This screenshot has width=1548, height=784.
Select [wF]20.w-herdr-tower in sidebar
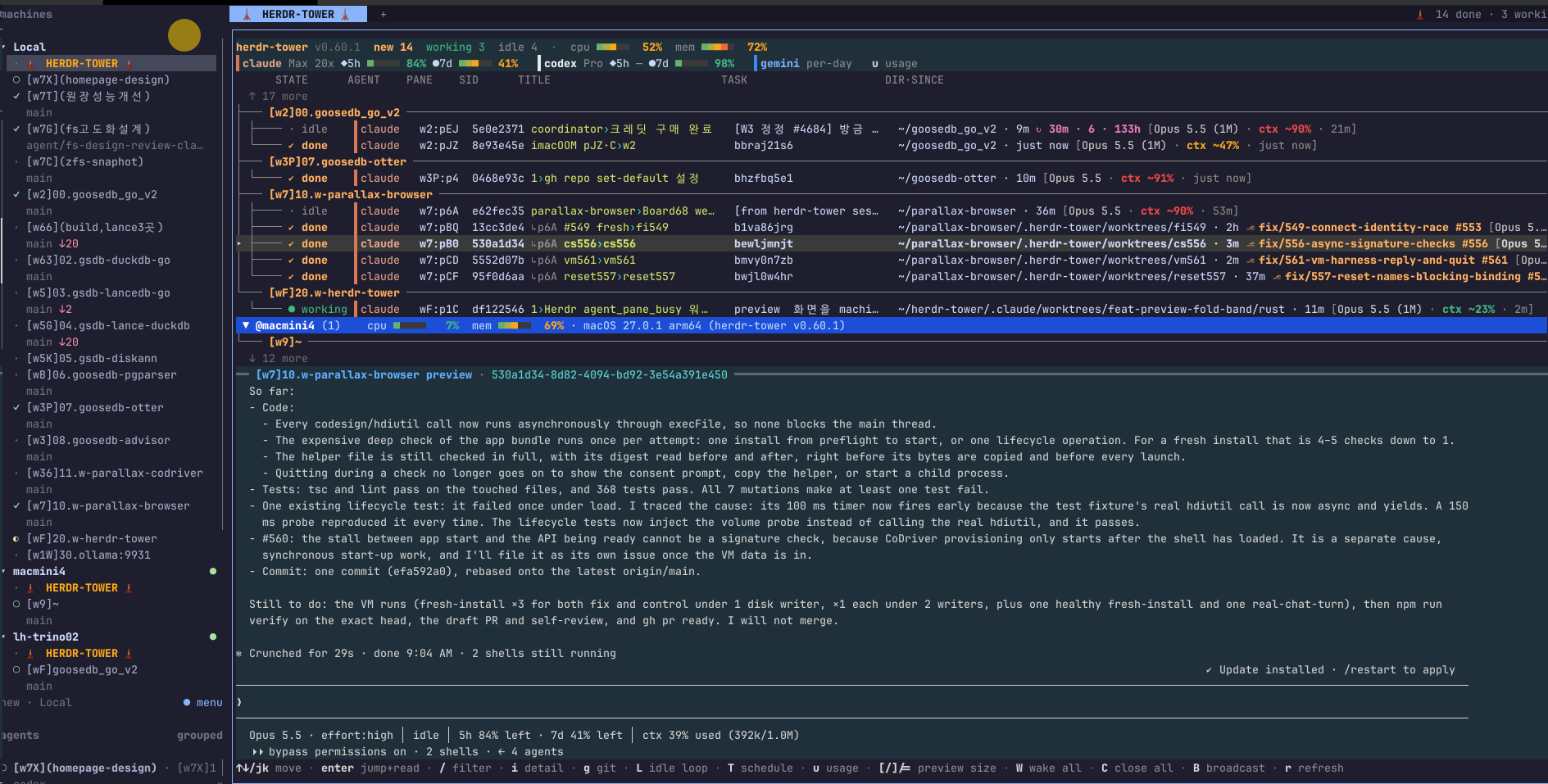pyautogui.click(x=91, y=538)
